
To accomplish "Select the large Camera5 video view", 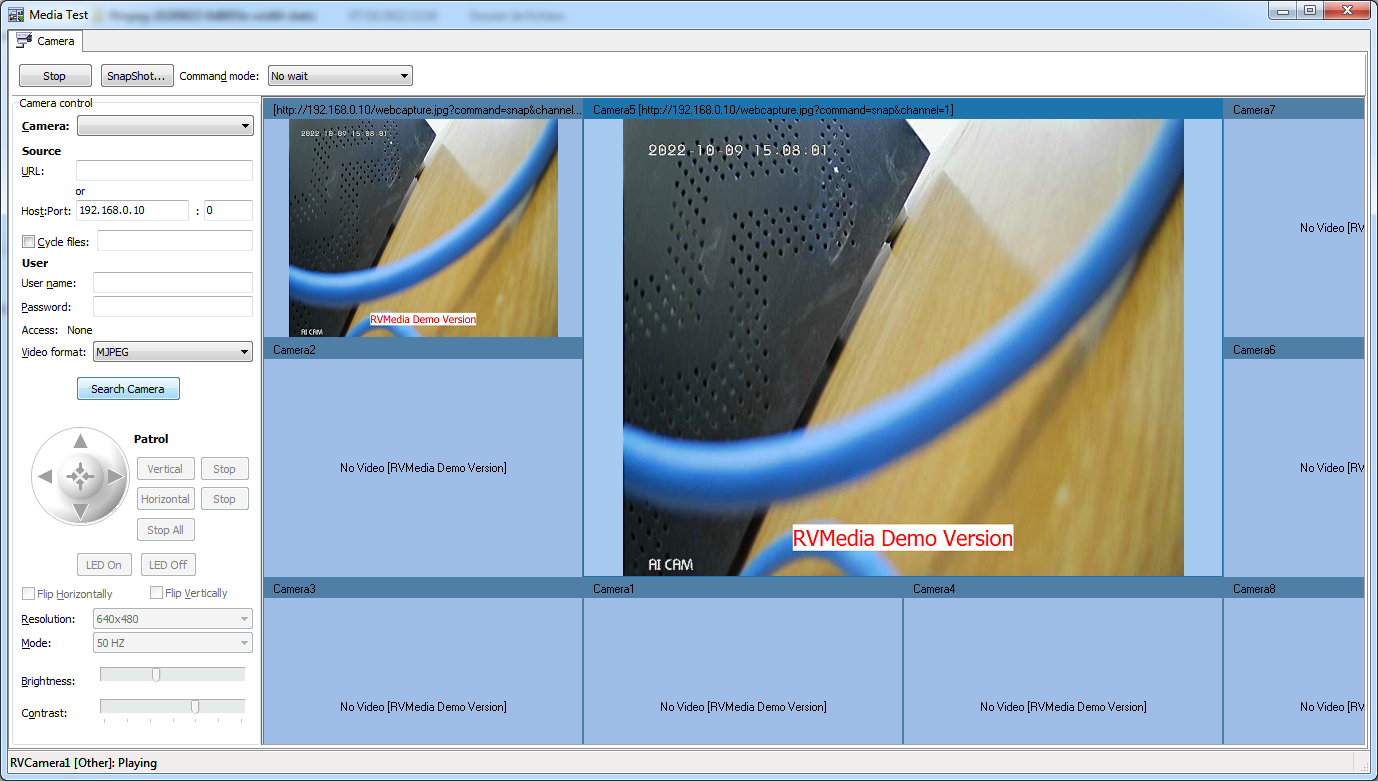I will [x=903, y=347].
